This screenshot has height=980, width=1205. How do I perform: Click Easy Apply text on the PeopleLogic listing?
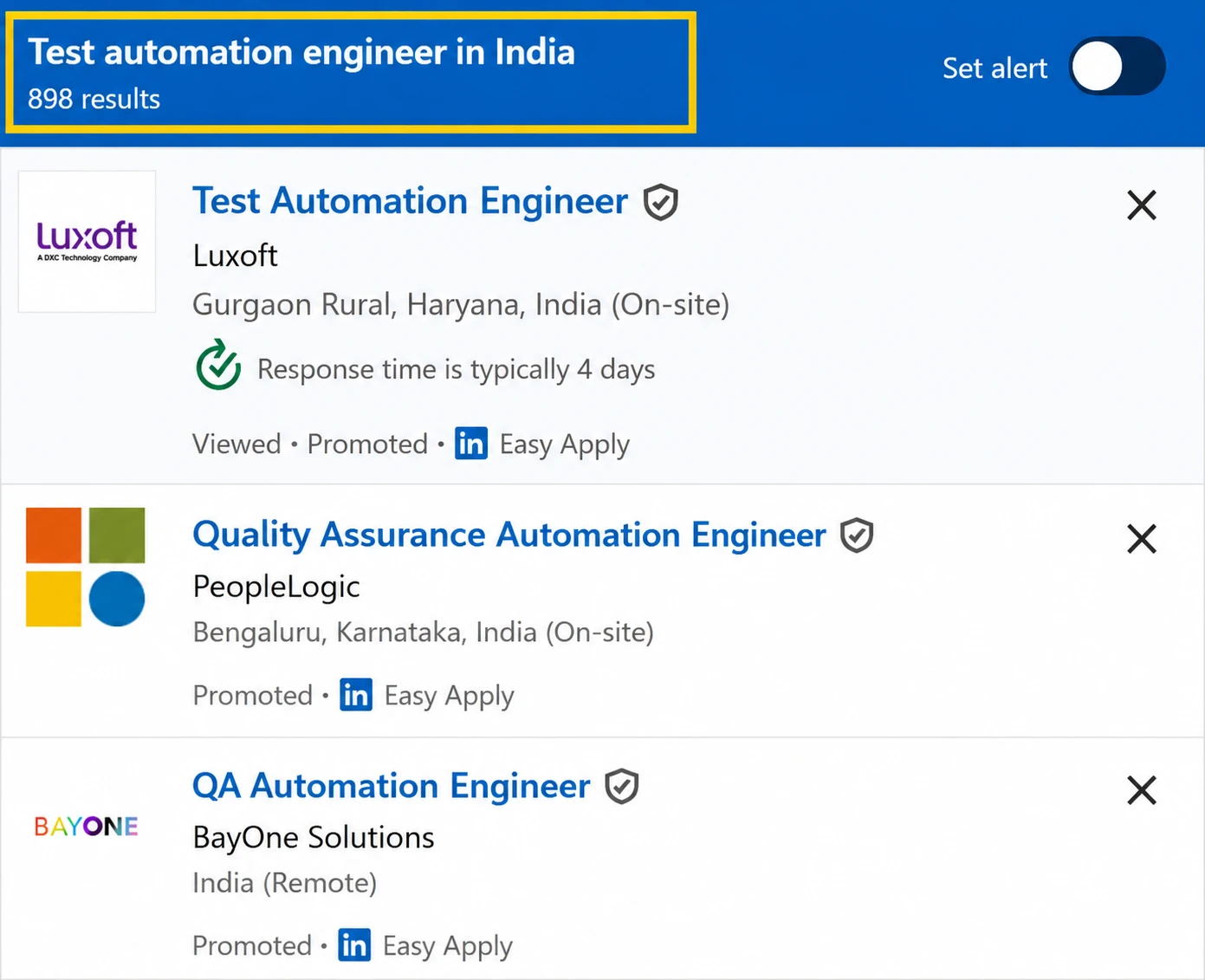[449, 696]
